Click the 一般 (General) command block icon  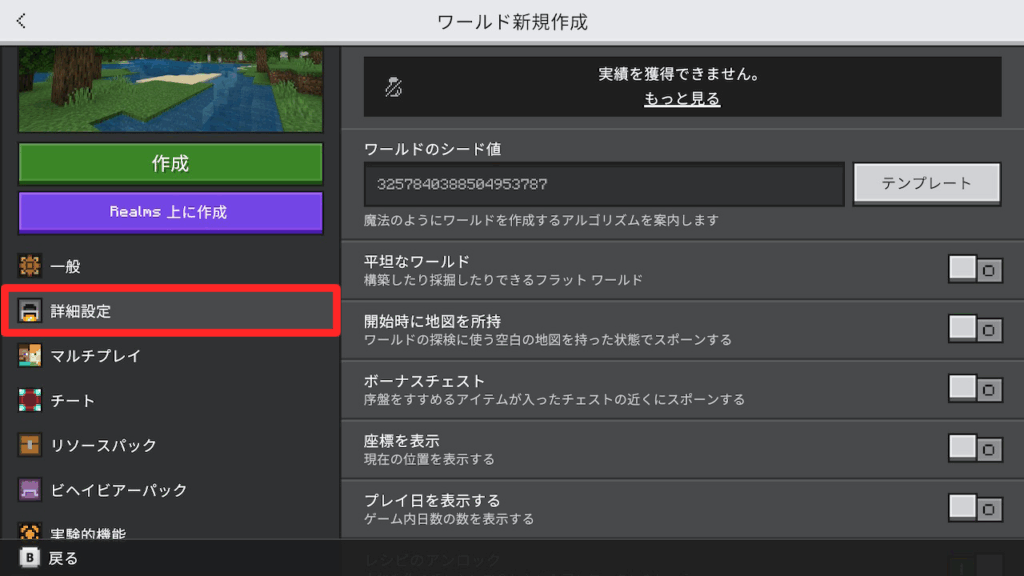pos(30,266)
